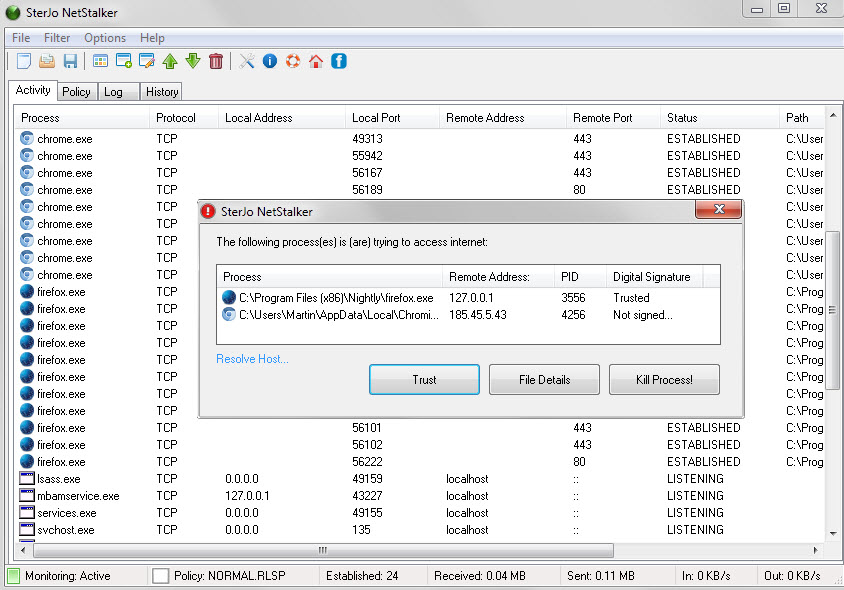Viewport: 844px width, 590px height.
Task: Click the Digital Signature header in dialog
Action: click(655, 277)
